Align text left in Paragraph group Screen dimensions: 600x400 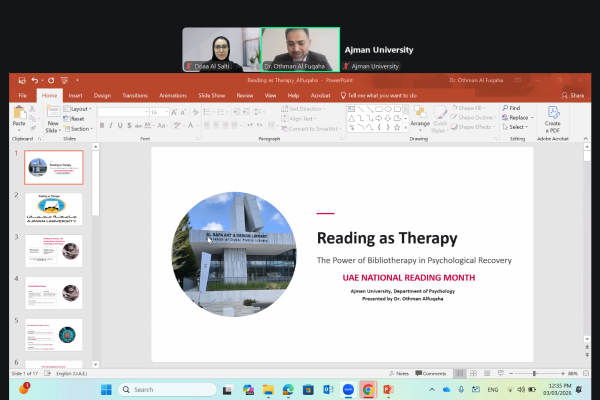207,125
